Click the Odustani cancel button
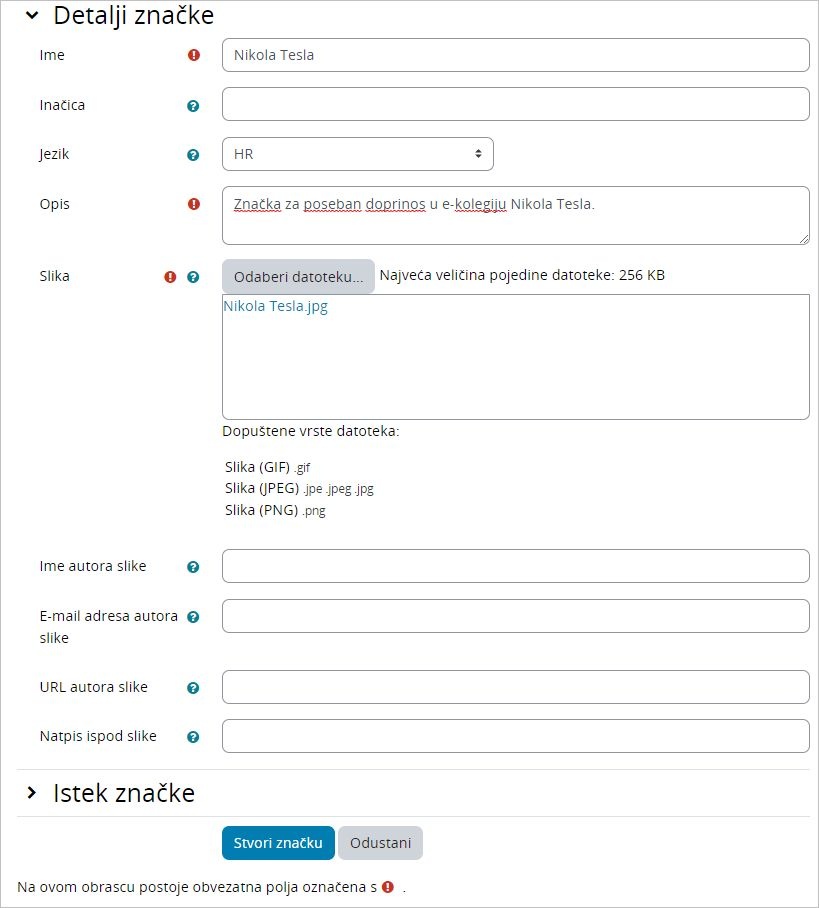Viewport: 819px width, 908px height. [x=380, y=843]
